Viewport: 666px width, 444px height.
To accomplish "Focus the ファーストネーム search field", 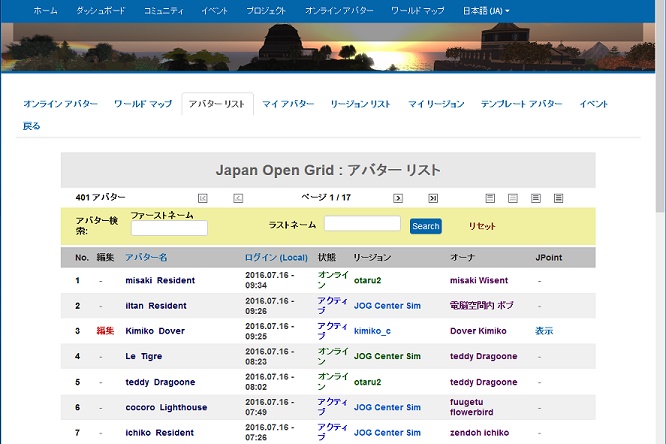I will click(169, 228).
